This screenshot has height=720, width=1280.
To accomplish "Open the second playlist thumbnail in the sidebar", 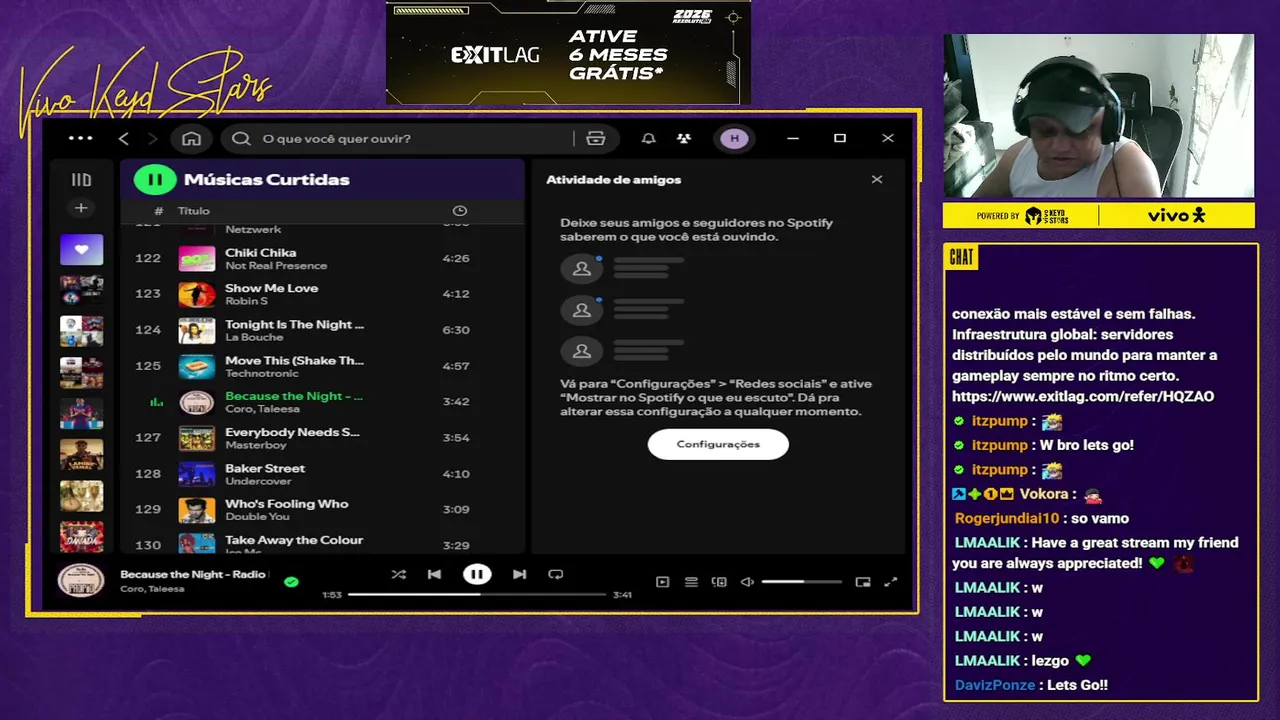I will coord(81,290).
